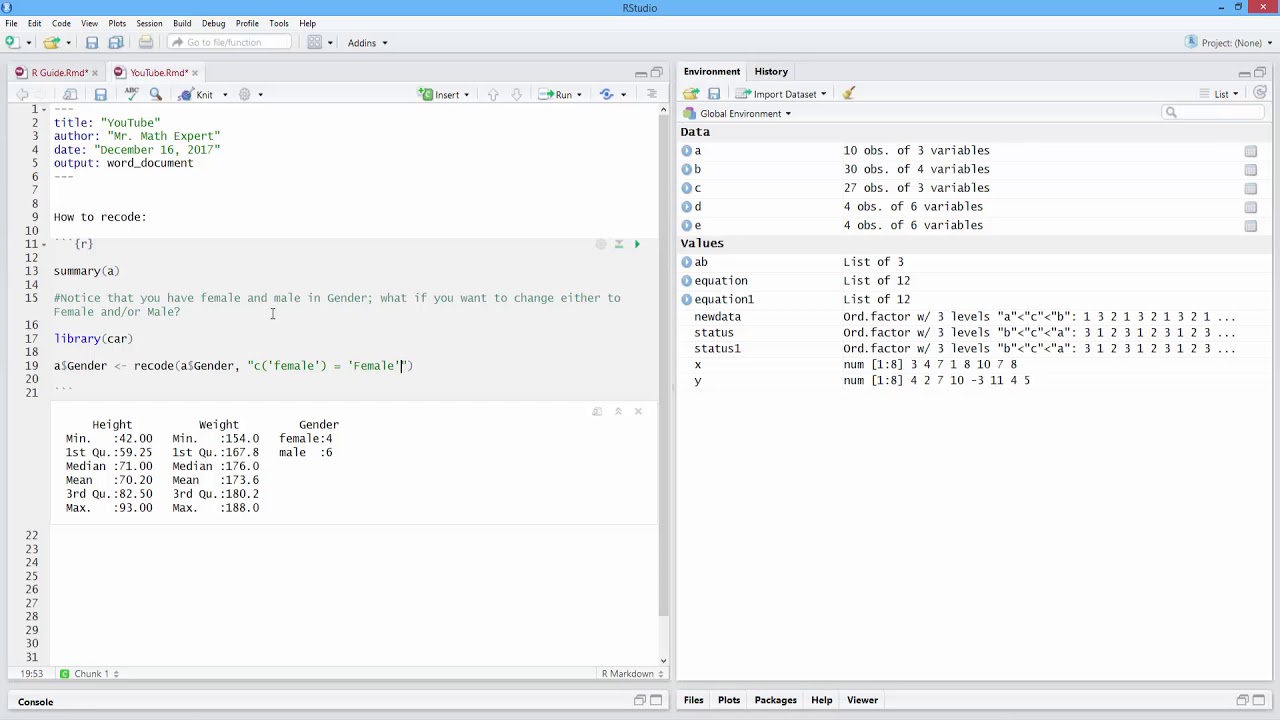Click the editor's Save document icon
The height and width of the screenshot is (720, 1280).
100,94
